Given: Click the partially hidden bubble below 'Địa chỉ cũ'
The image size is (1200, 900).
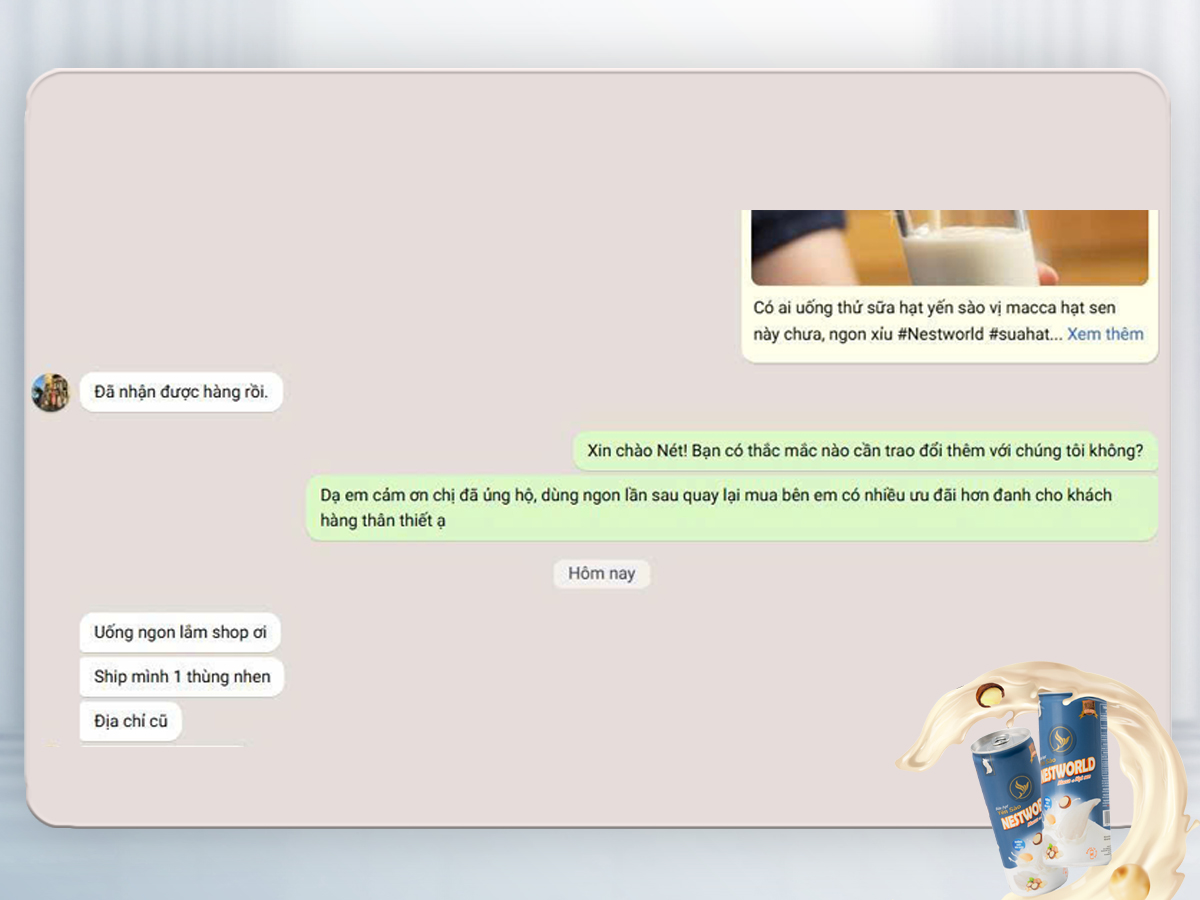Looking at the screenshot, I should coord(160,744).
